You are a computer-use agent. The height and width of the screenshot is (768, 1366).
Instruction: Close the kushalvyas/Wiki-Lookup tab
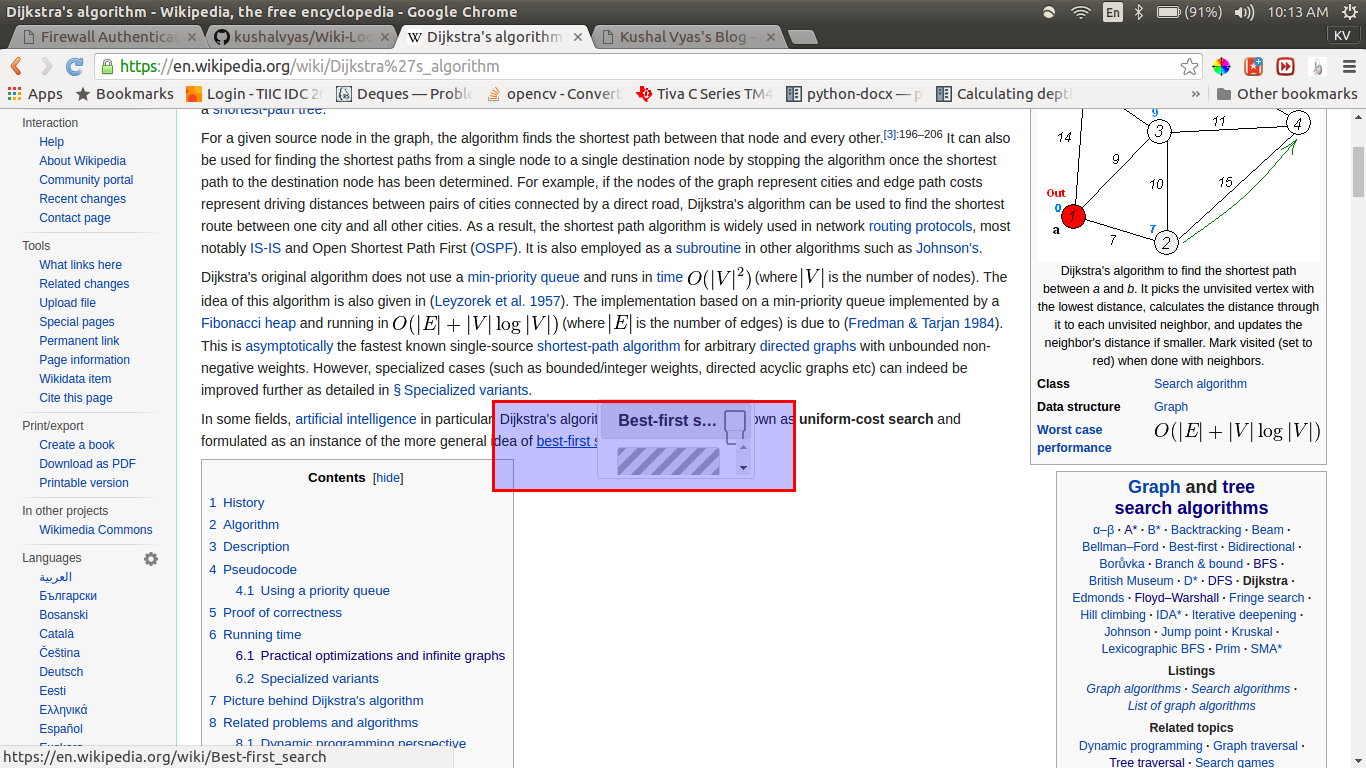[383, 37]
